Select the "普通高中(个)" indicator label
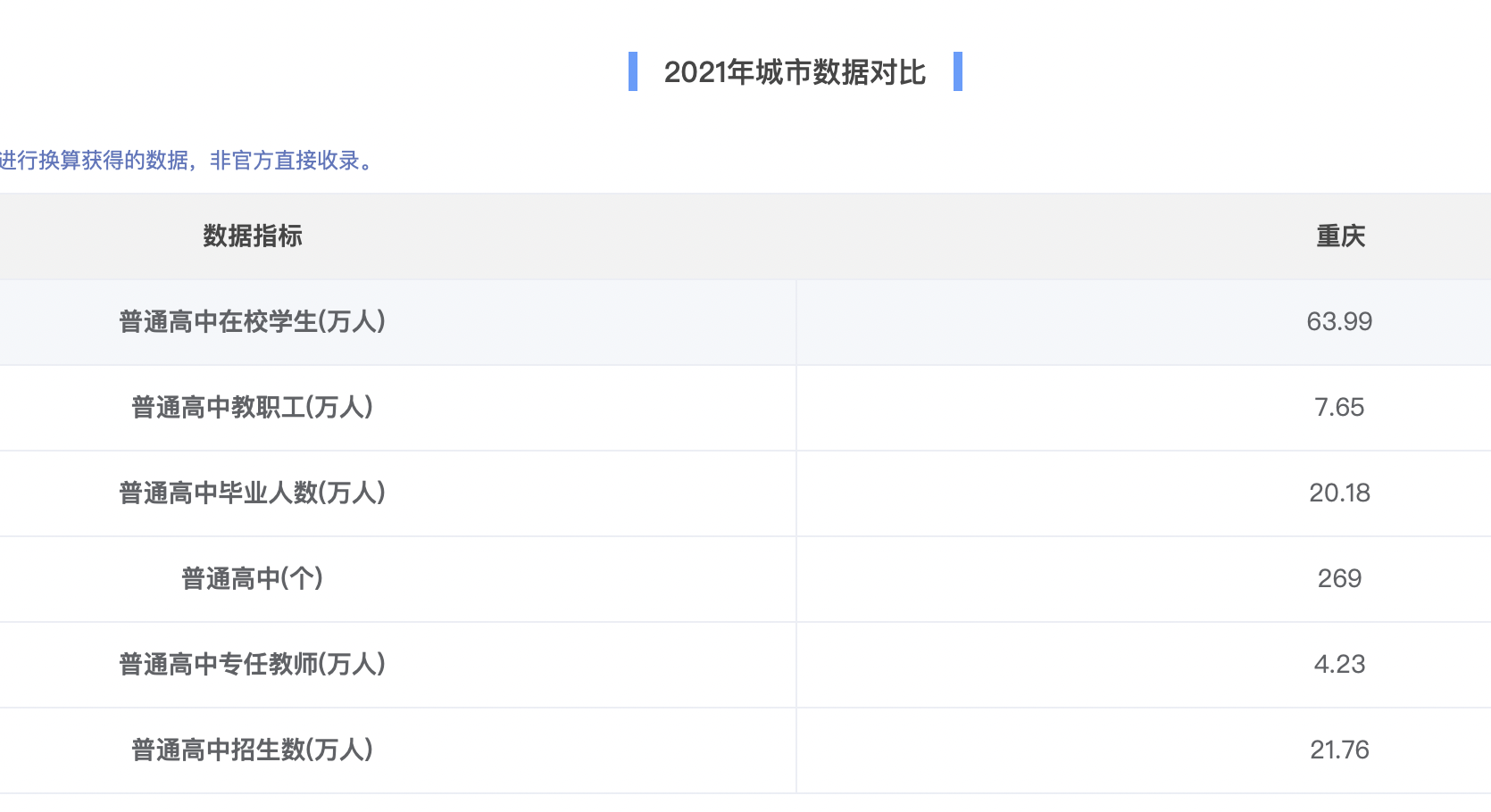 coord(253,579)
